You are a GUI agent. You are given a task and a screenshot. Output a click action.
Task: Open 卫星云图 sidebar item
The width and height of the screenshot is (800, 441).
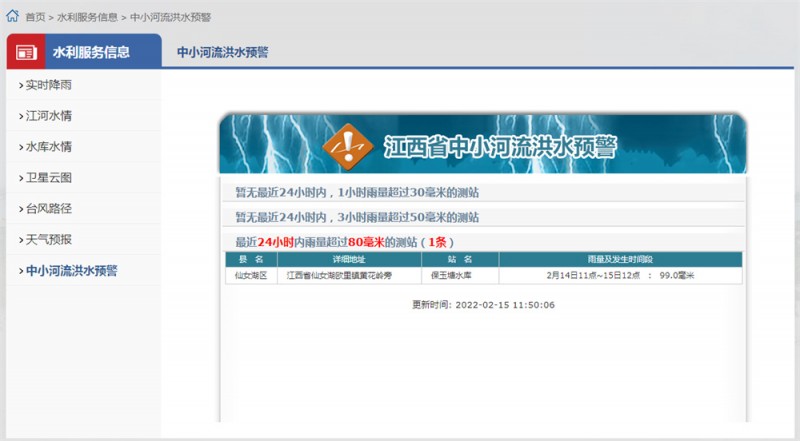[x=48, y=178]
